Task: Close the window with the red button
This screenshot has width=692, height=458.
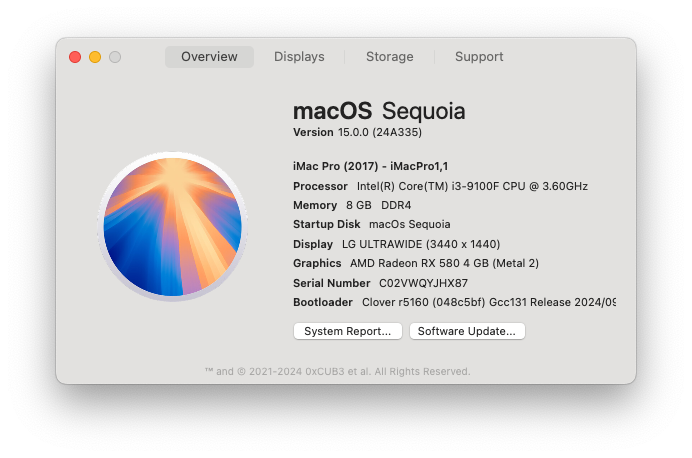Action: click(x=75, y=57)
